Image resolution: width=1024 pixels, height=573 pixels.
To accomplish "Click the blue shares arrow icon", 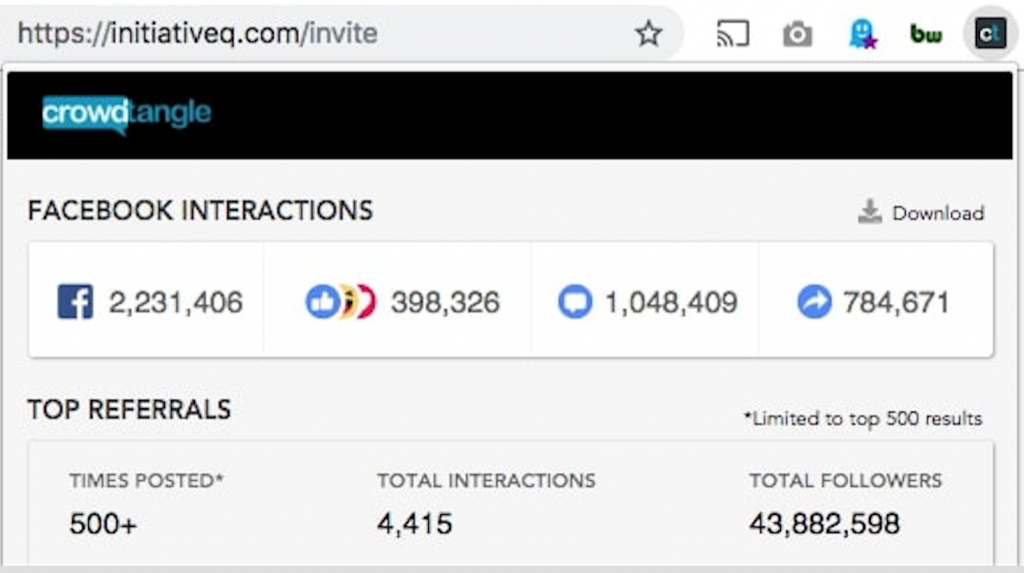I will tap(814, 302).
